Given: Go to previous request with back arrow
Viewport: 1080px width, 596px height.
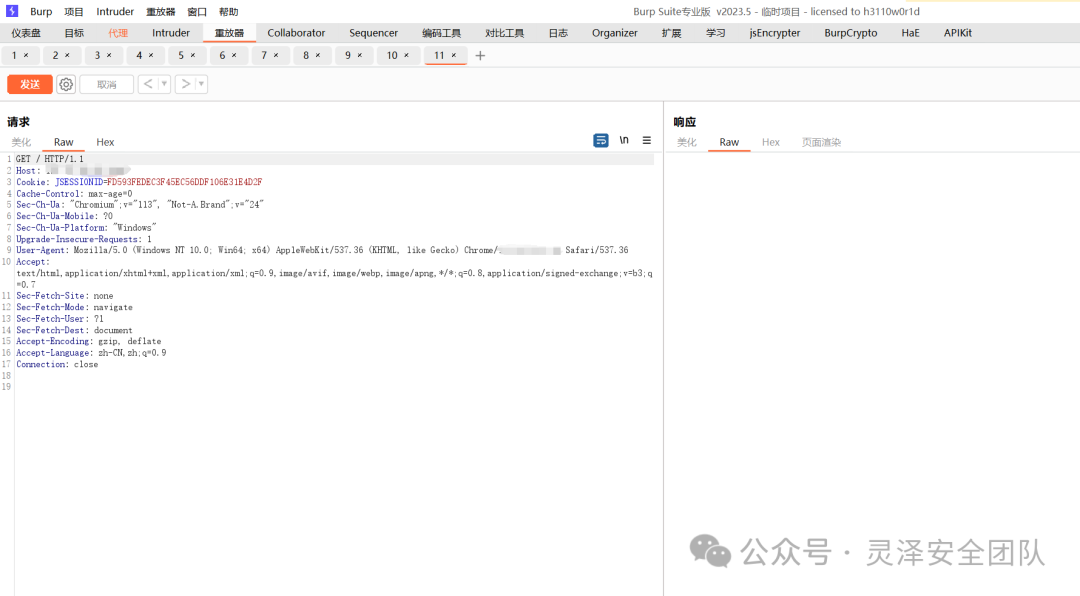Looking at the screenshot, I should 148,84.
